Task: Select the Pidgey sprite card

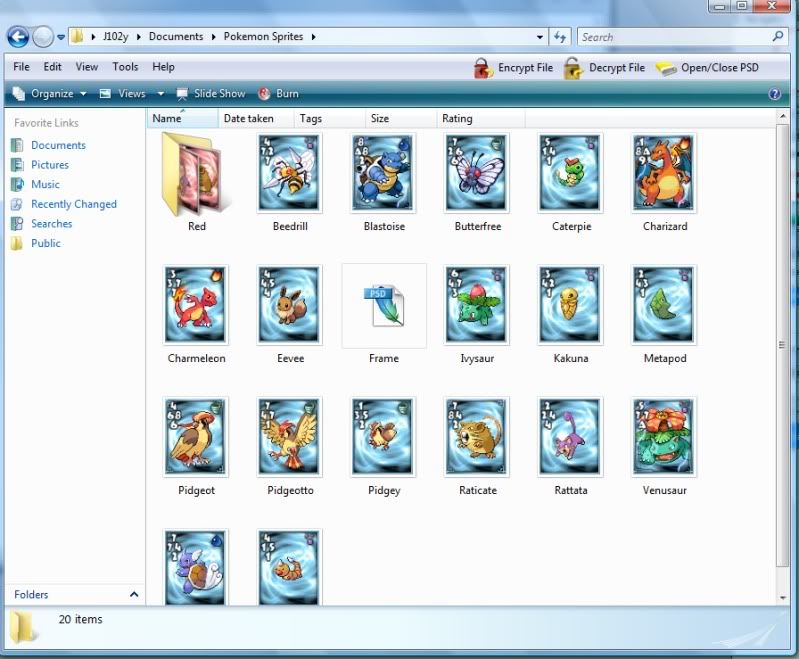Action: (x=383, y=437)
